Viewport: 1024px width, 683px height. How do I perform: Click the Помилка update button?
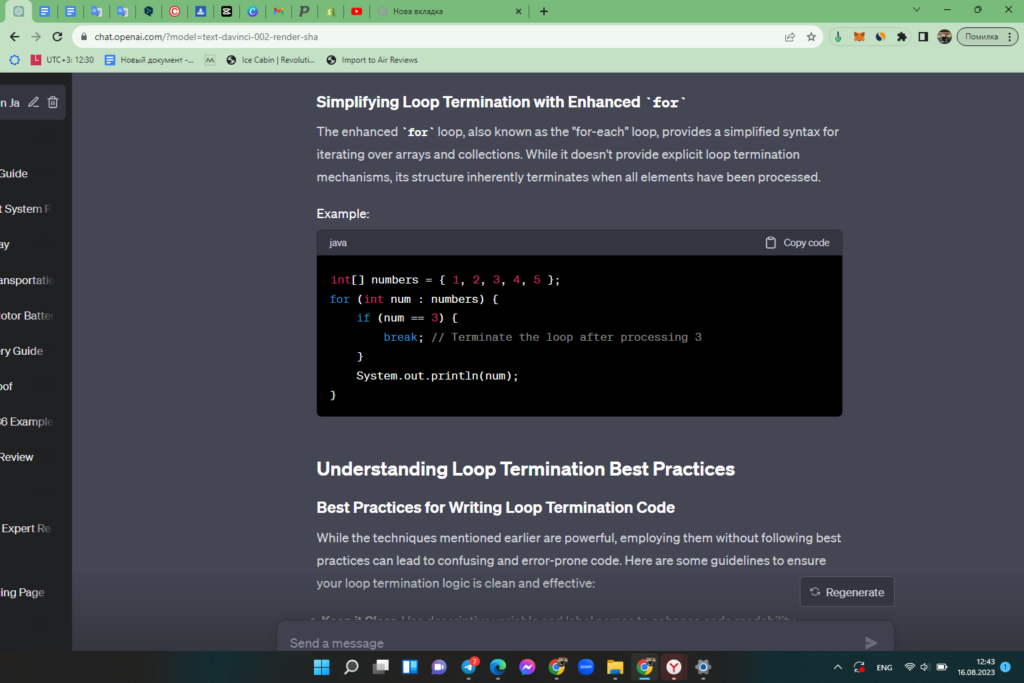(987, 37)
